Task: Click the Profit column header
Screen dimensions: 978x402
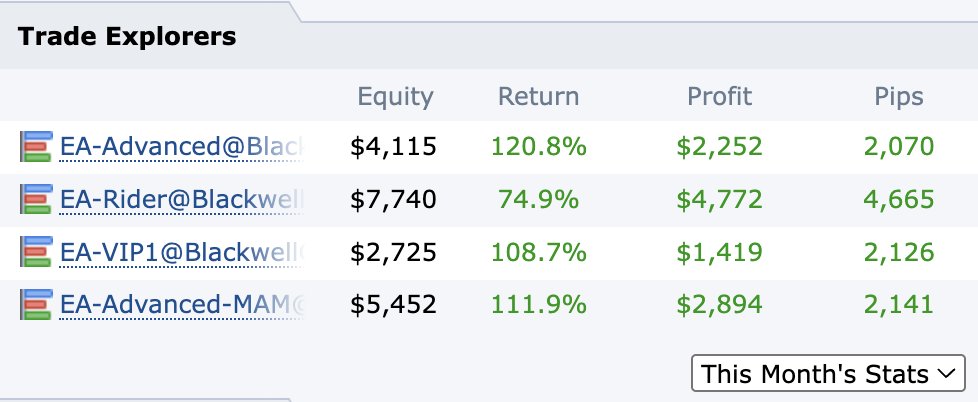Action: 719,97
